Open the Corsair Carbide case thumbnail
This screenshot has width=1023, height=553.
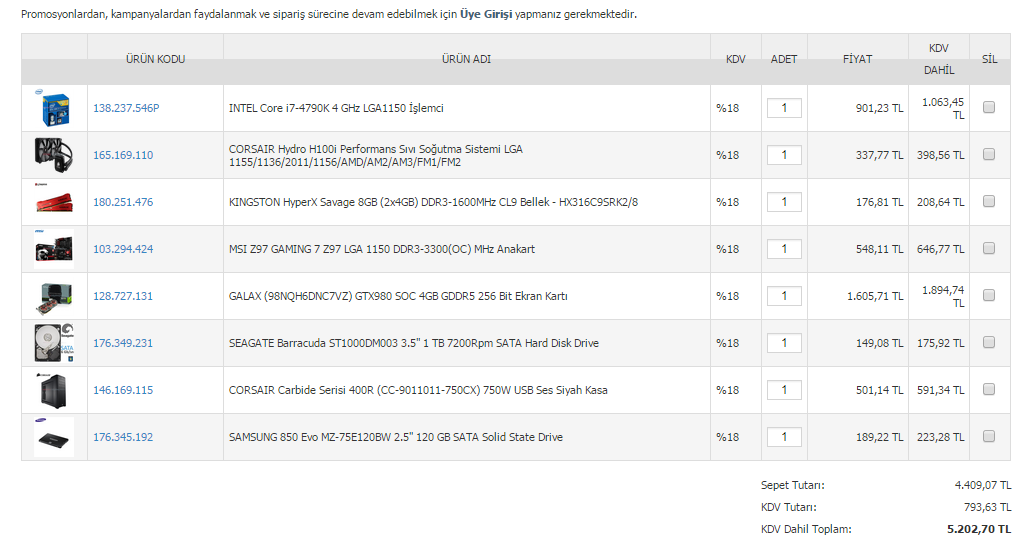(x=54, y=390)
